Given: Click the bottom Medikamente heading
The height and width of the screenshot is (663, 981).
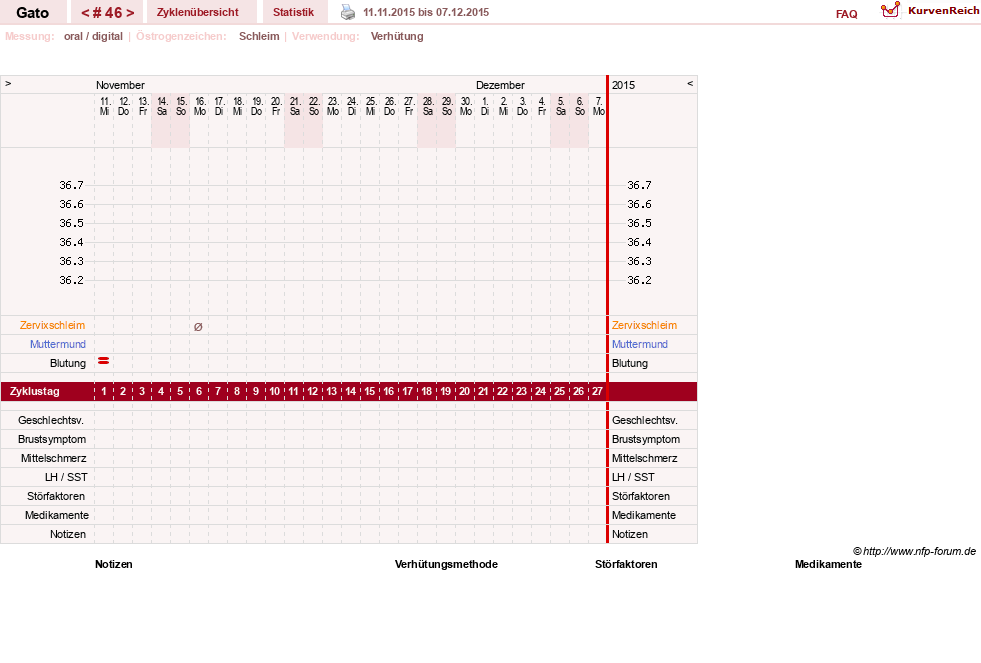Looking at the screenshot, I should coord(828,564).
